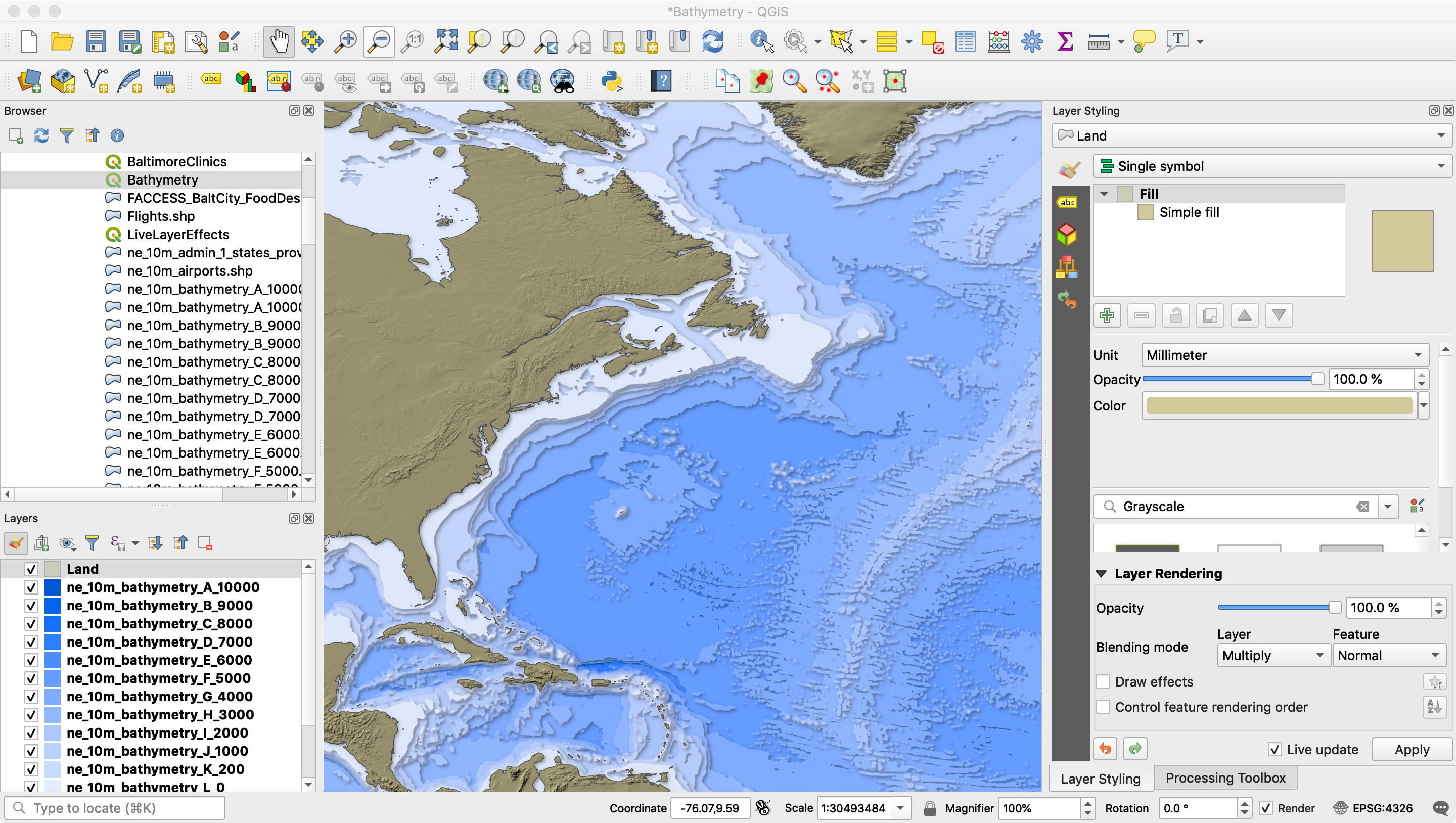Viewport: 1456px width, 823px height.
Task: Click the Zoom Full extent icon
Action: [x=446, y=41]
